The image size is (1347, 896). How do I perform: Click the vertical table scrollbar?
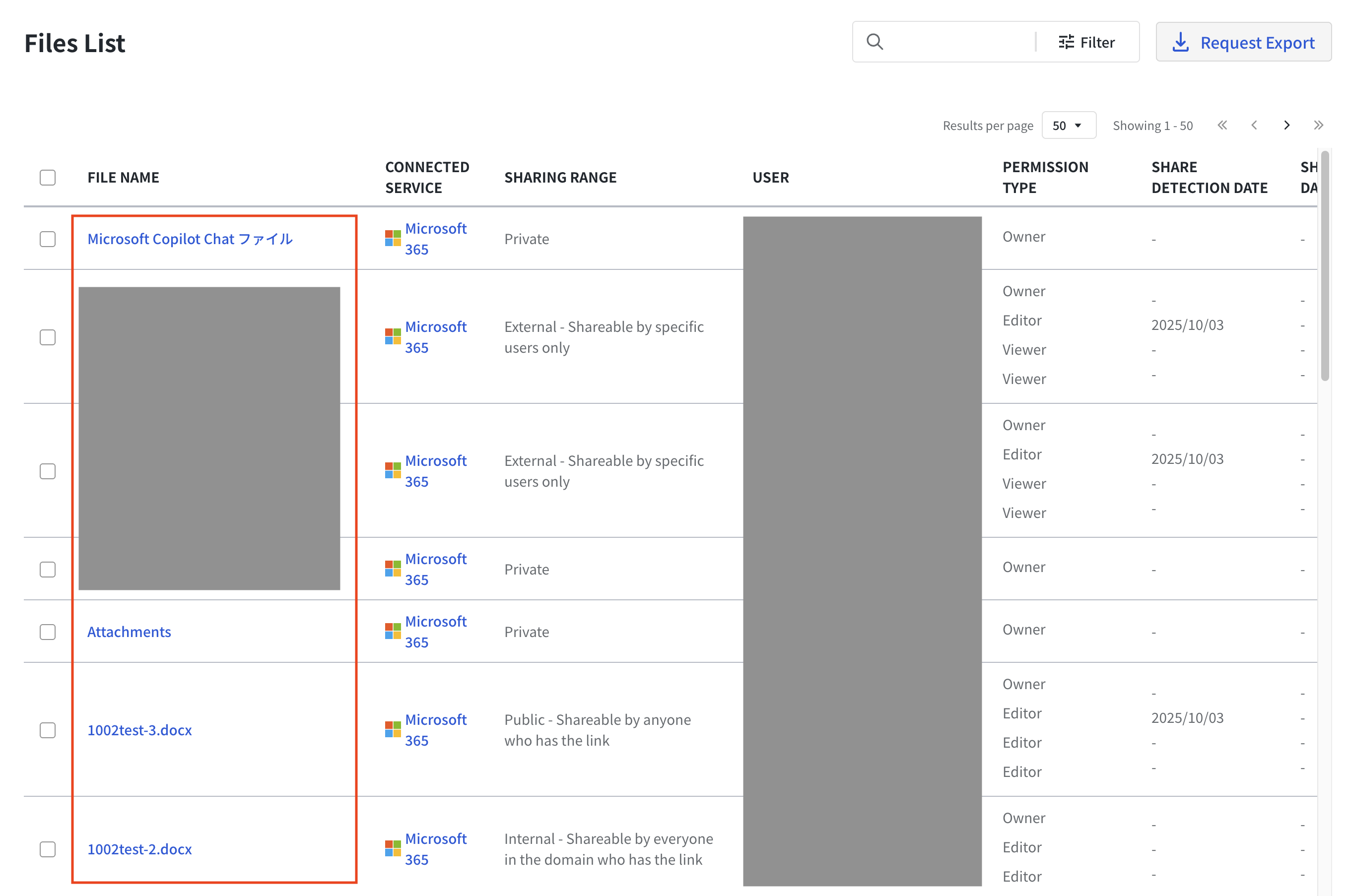1324,266
